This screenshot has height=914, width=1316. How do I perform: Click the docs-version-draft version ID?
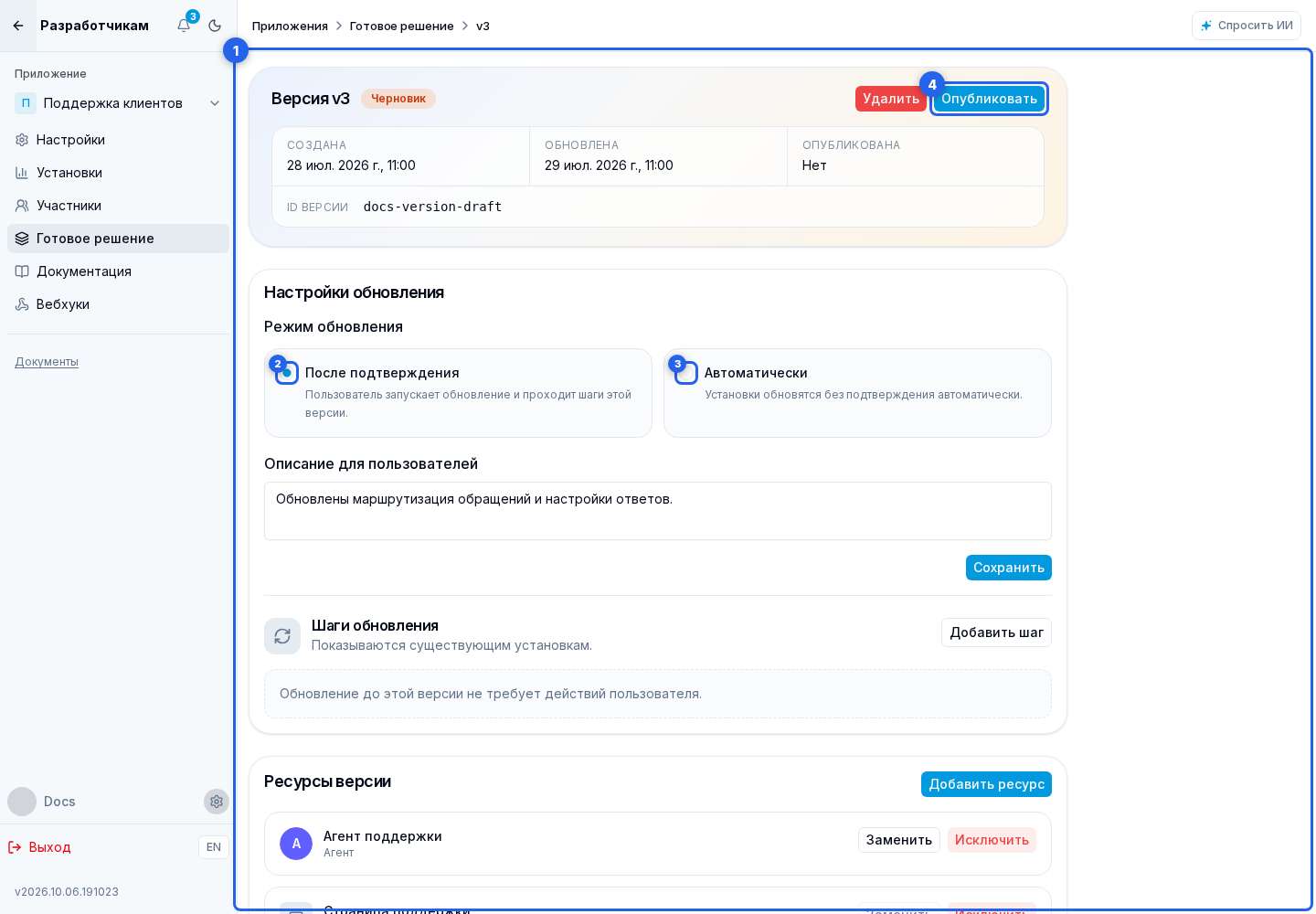(x=432, y=207)
